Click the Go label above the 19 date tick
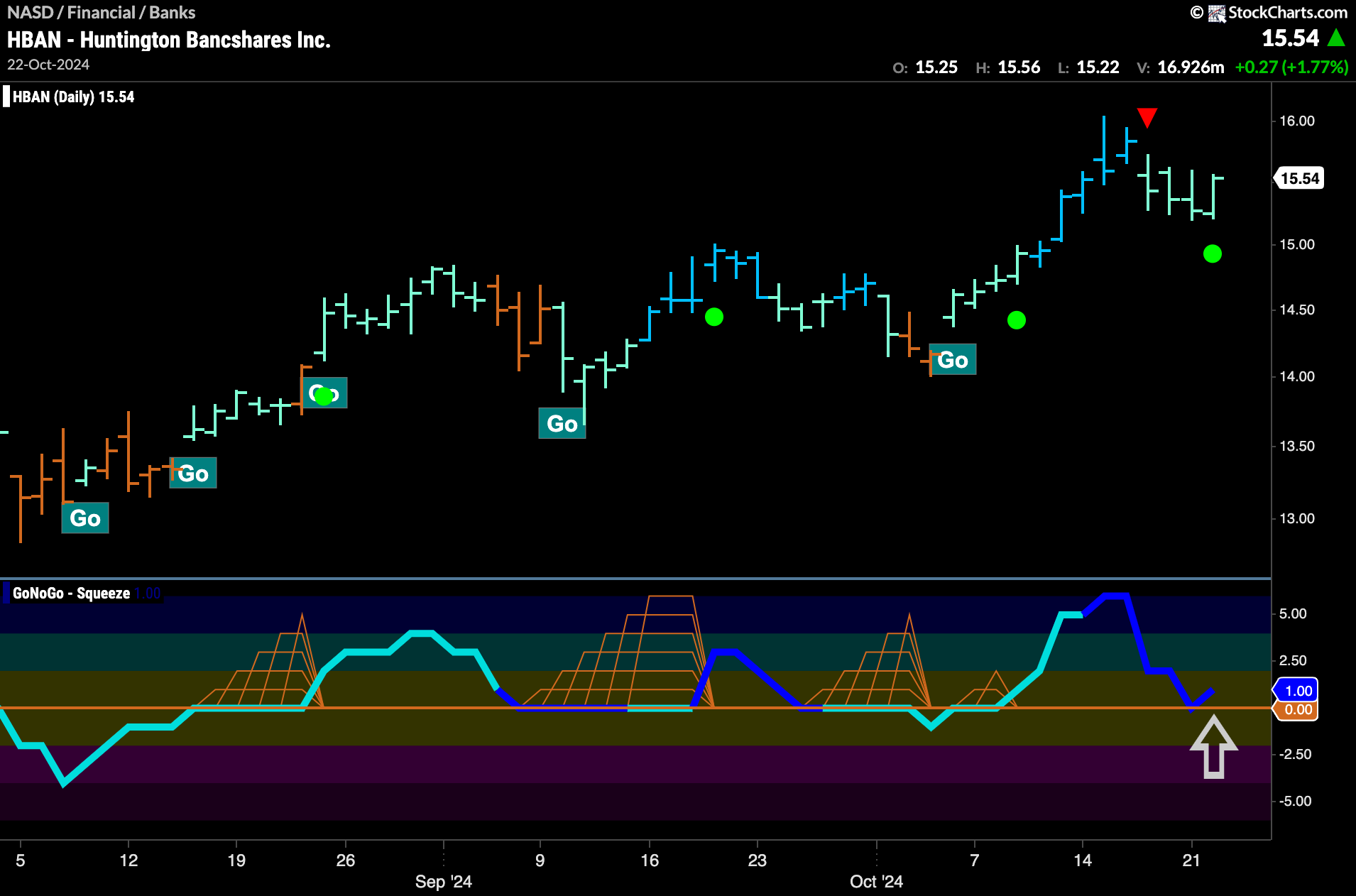This screenshot has height=896, width=1356. point(193,474)
